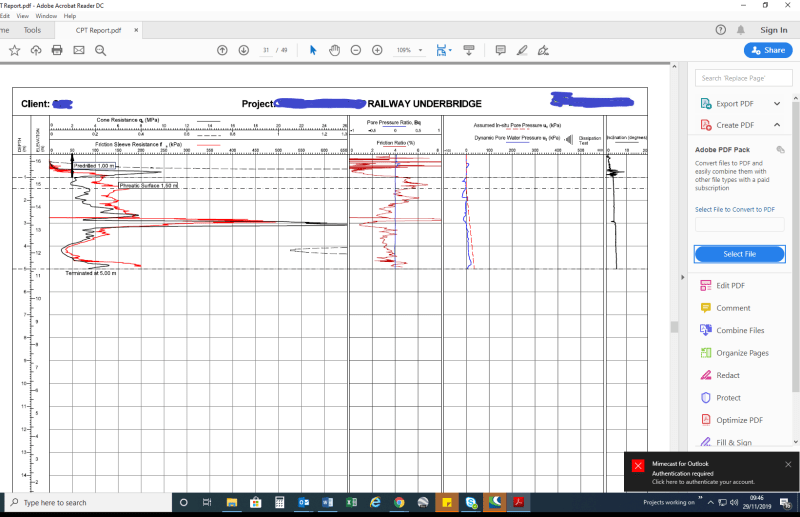Show hidden system tray icons chevron
The height and width of the screenshot is (517, 800).
[710, 502]
